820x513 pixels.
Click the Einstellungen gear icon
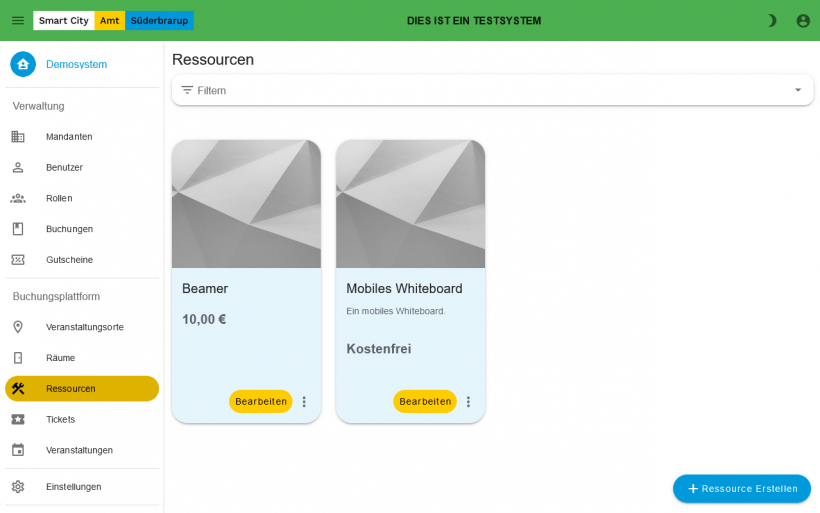[18, 487]
